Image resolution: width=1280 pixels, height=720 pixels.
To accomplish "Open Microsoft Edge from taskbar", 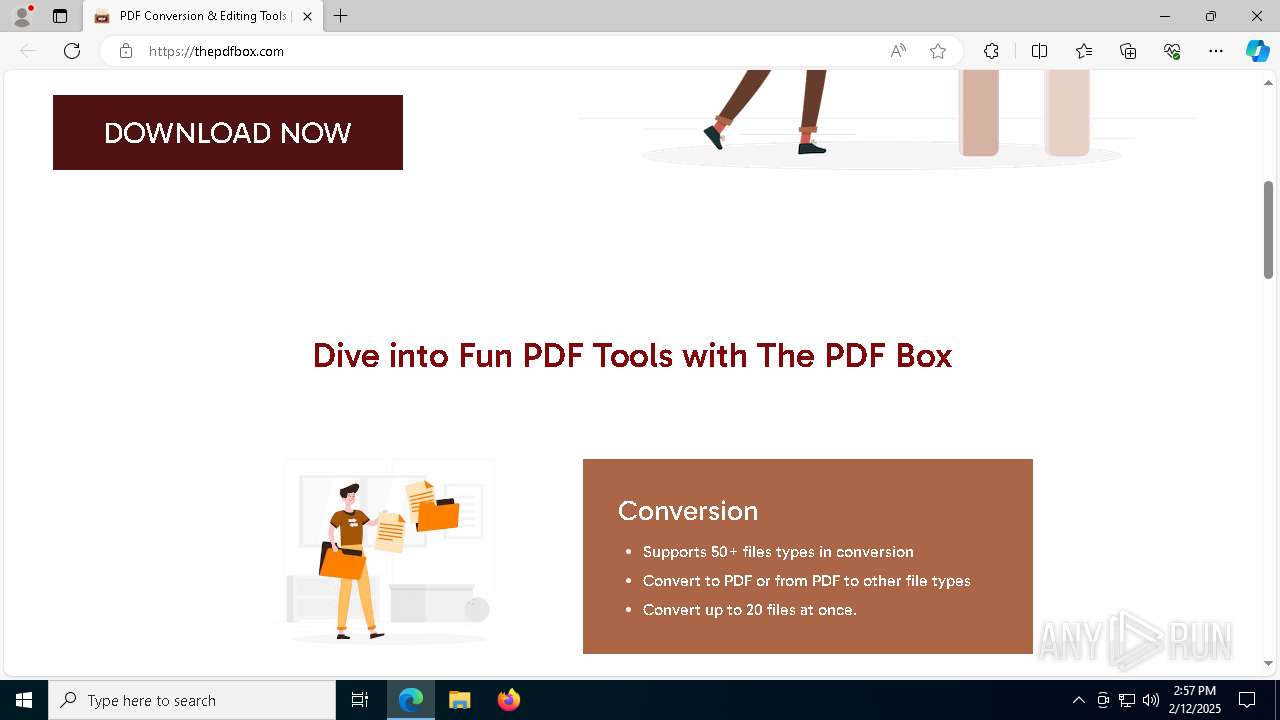I will [411, 700].
